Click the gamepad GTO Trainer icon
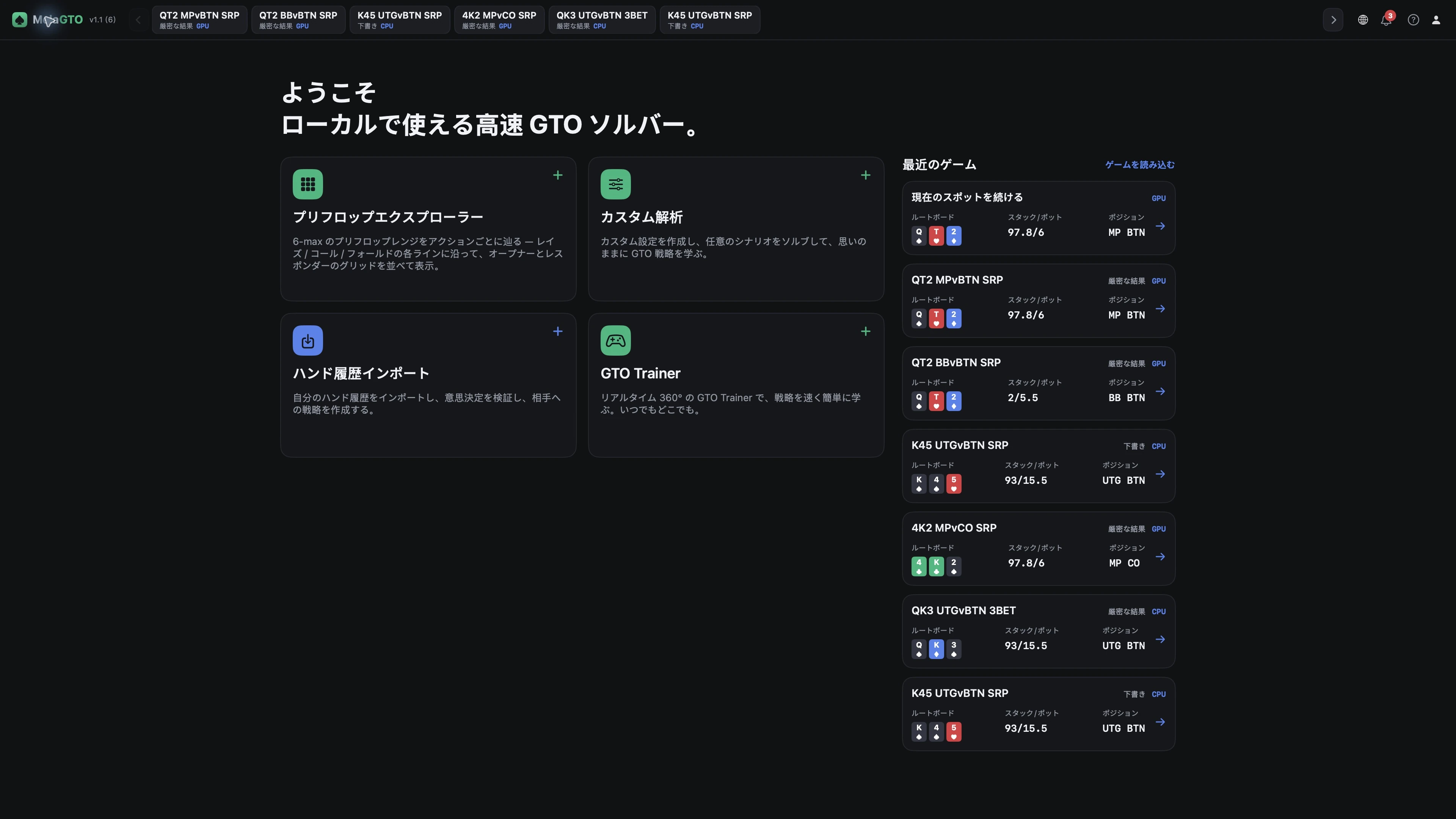 click(x=615, y=340)
